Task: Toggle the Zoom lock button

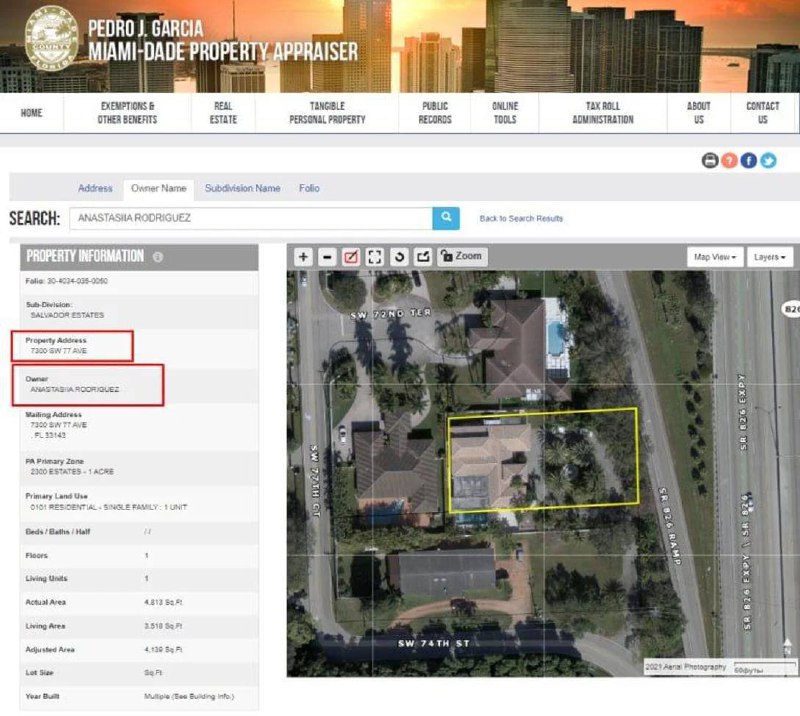Action: pos(461,257)
